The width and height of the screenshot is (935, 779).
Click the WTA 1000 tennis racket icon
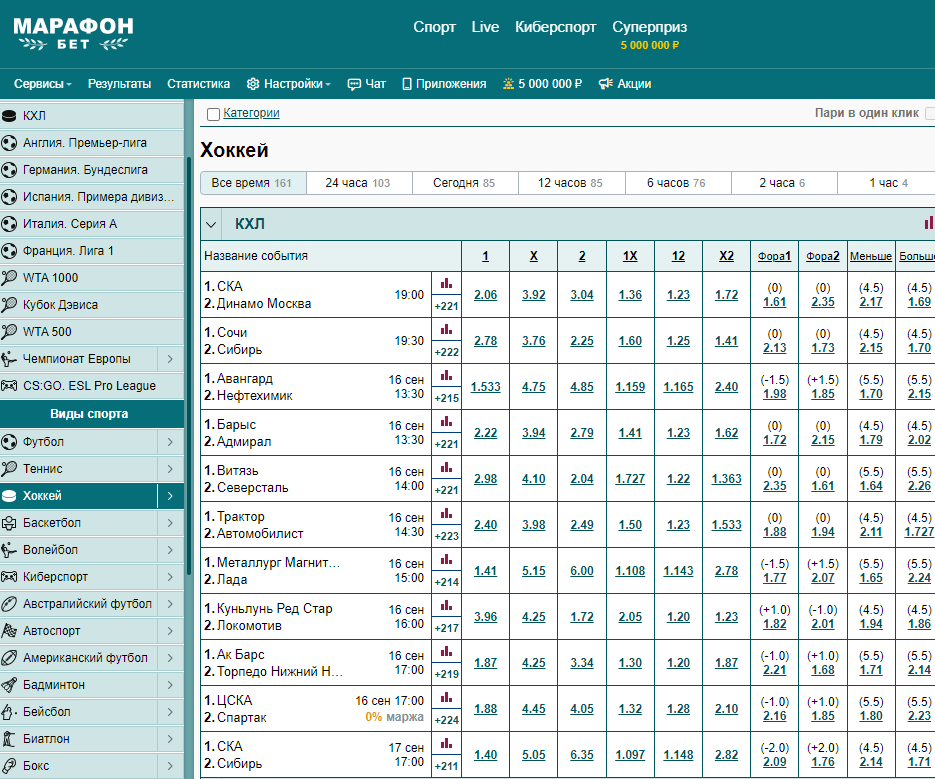pos(9,277)
